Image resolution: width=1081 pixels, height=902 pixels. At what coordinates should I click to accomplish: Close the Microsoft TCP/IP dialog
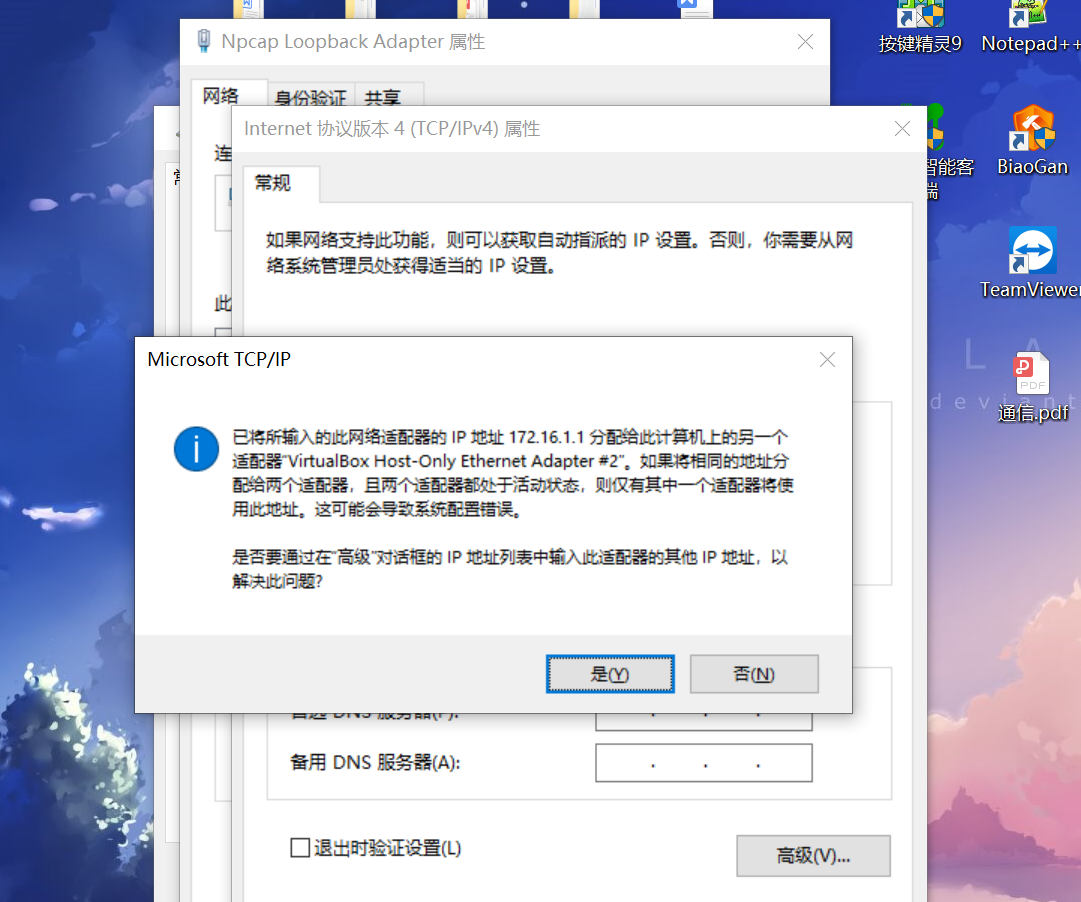(x=827, y=359)
